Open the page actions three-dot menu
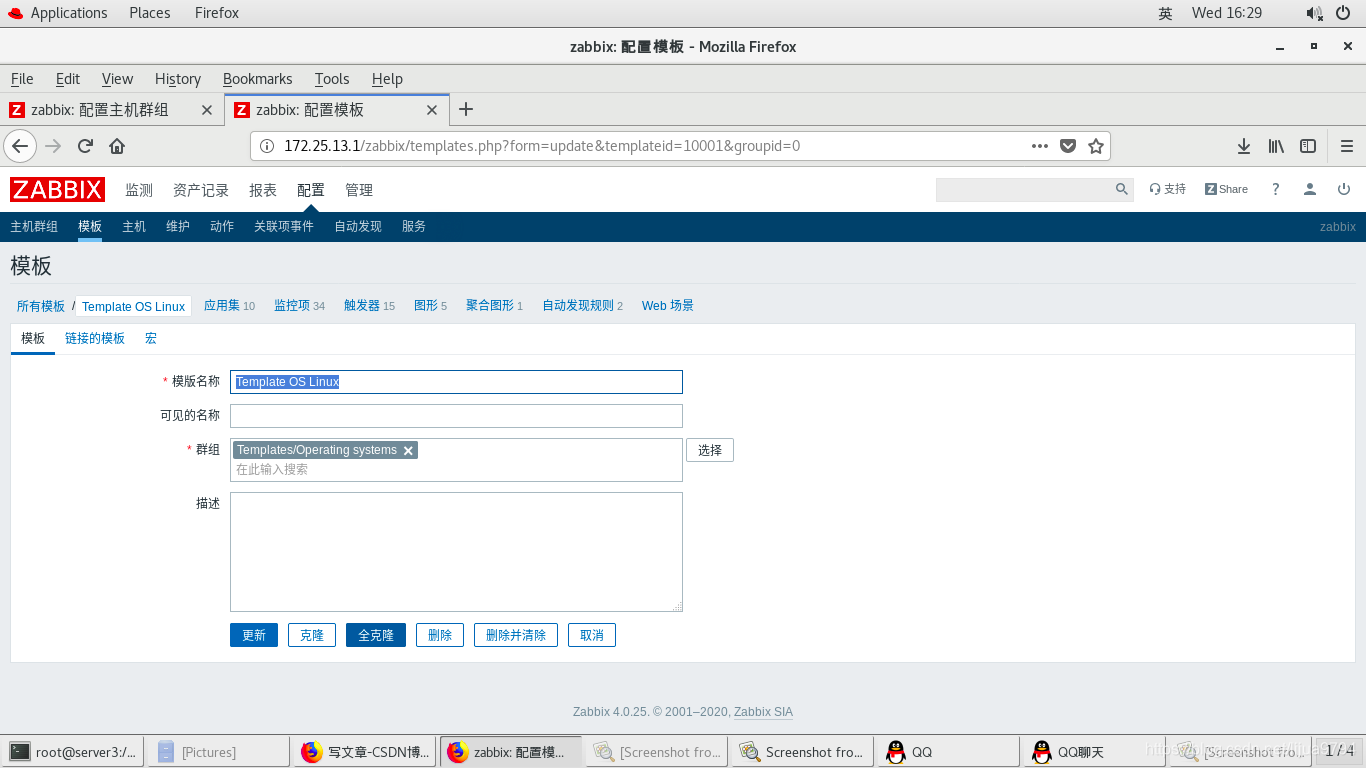1366x768 pixels. pos(1040,146)
